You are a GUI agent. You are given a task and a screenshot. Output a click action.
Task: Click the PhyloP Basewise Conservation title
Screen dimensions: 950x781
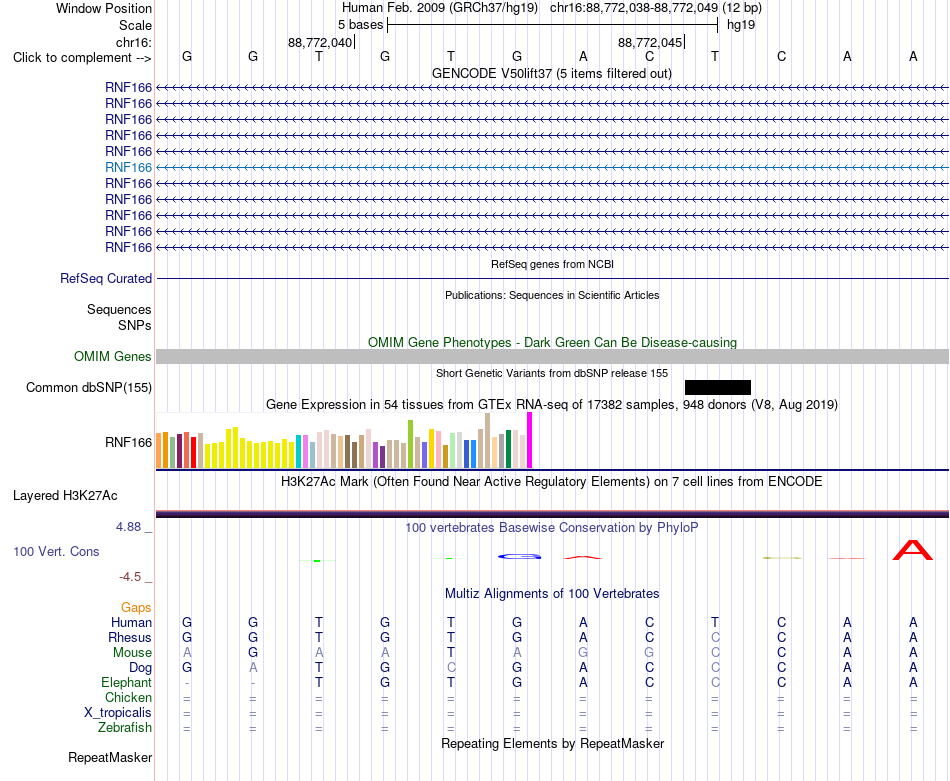coord(552,528)
